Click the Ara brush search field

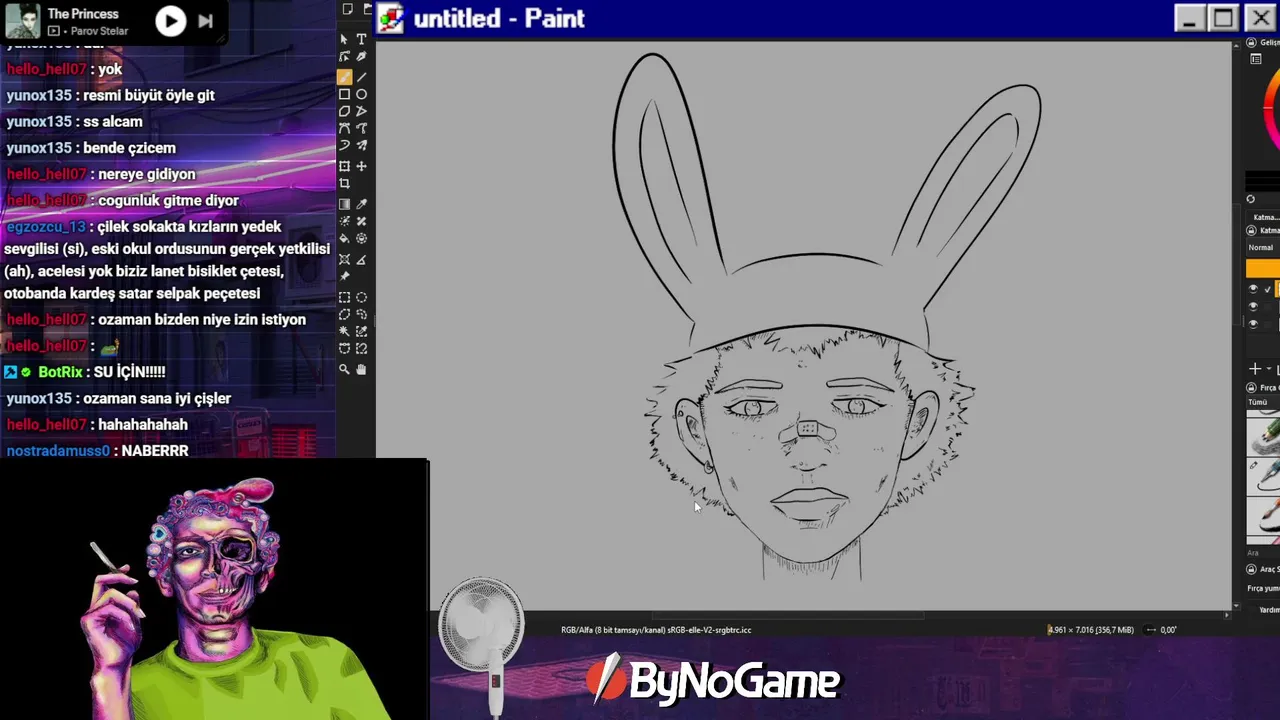pyautogui.click(x=1263, y=552)
